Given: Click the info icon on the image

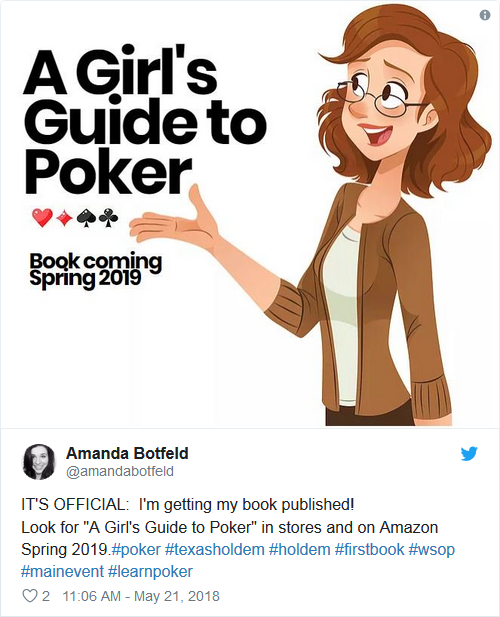Looking at the screenshot, I should pyautogui.click(x=485, y=15).
